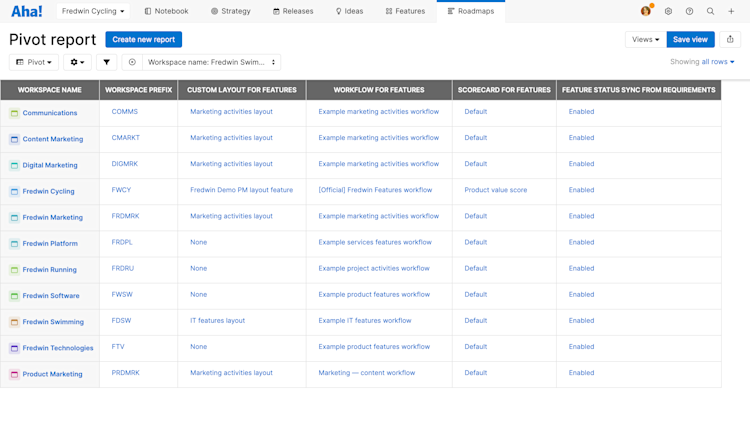Image resolution: width=750 pixels, height=439 pixels.
Task: Click Product value score cell
Action: 496,190
